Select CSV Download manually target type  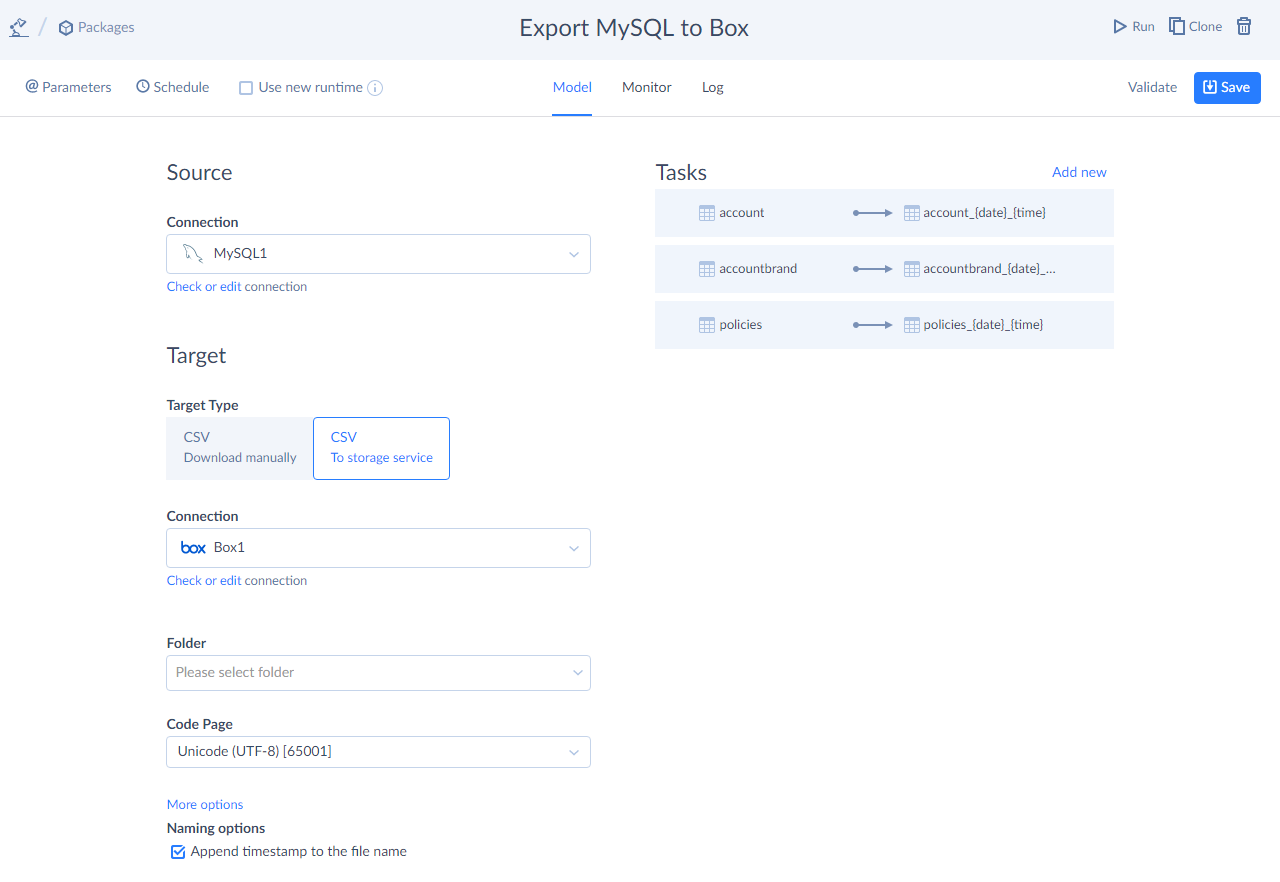(x=240, y=448)
